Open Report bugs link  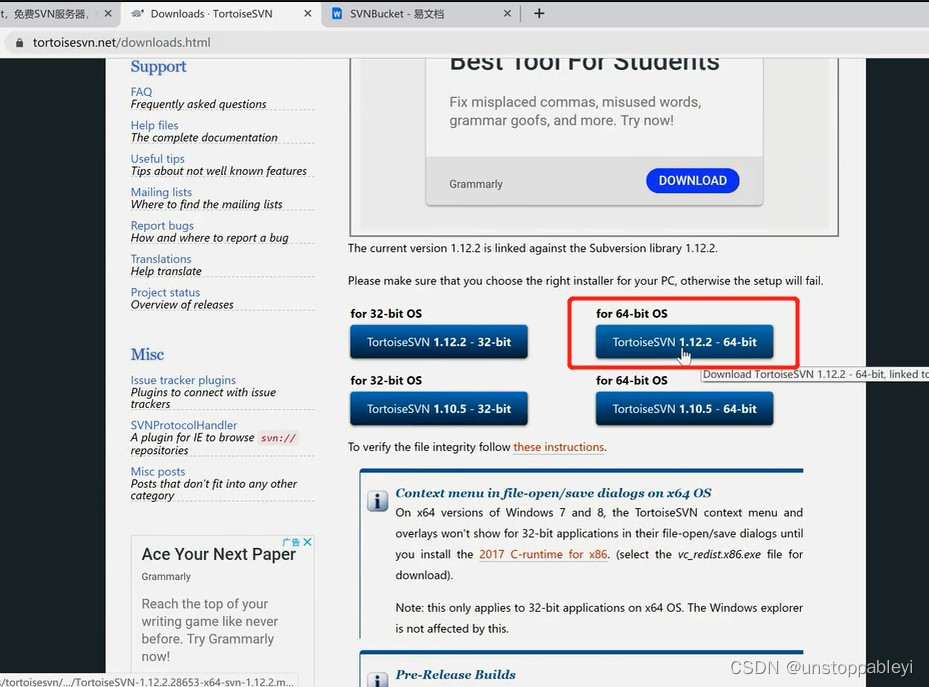tap(162, 226)
